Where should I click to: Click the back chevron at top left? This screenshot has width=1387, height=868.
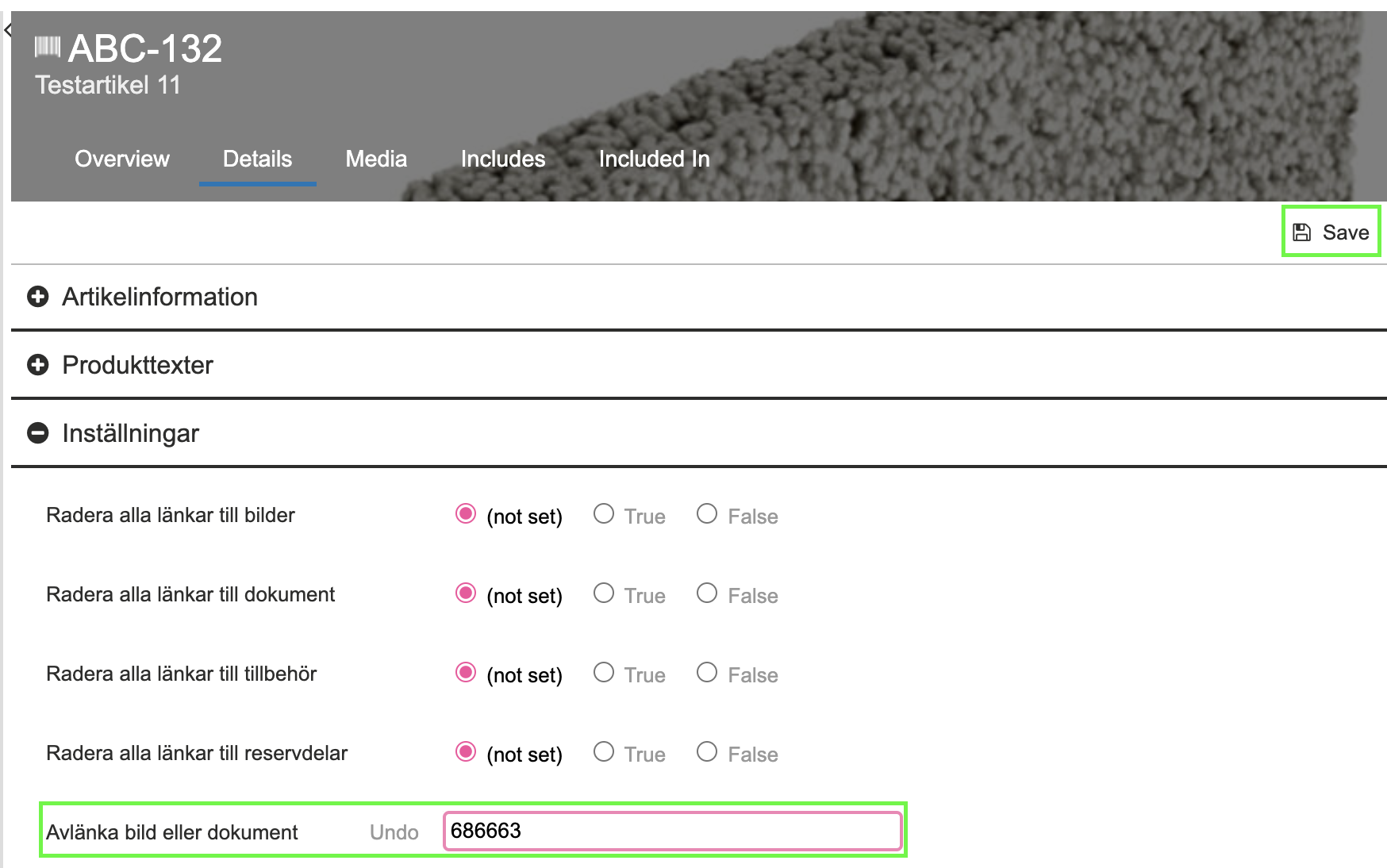pos(8,31)
